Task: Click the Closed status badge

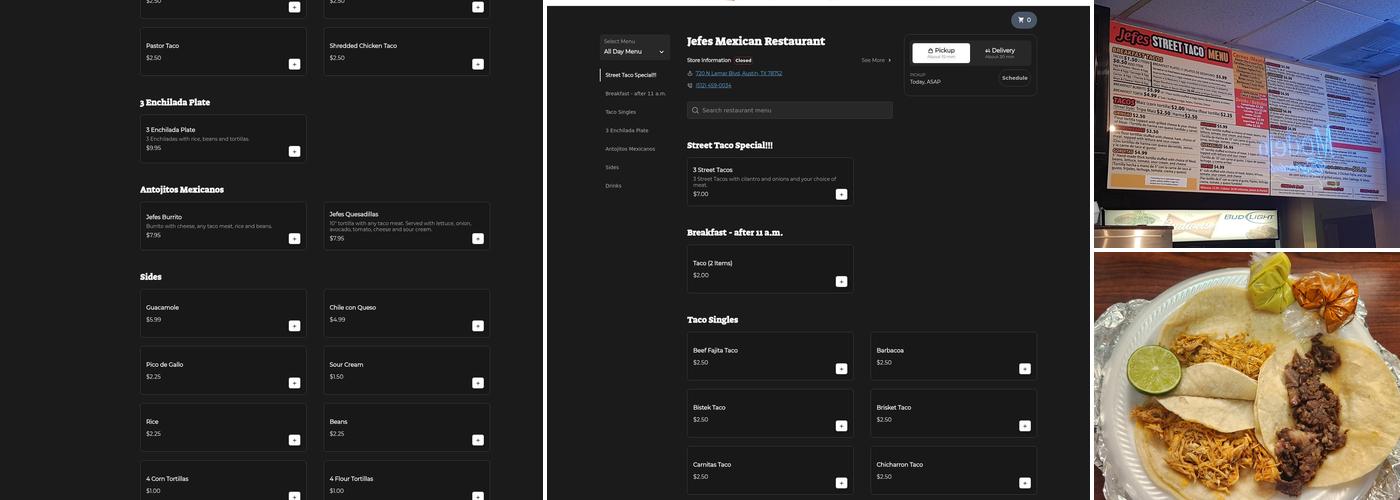Action: point(743,60)
